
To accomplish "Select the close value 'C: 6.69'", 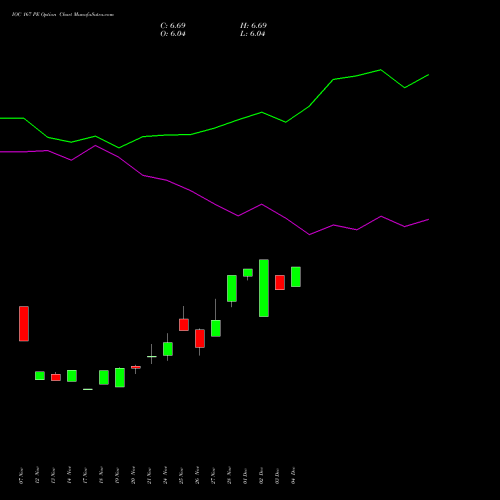I will [173, 26].
